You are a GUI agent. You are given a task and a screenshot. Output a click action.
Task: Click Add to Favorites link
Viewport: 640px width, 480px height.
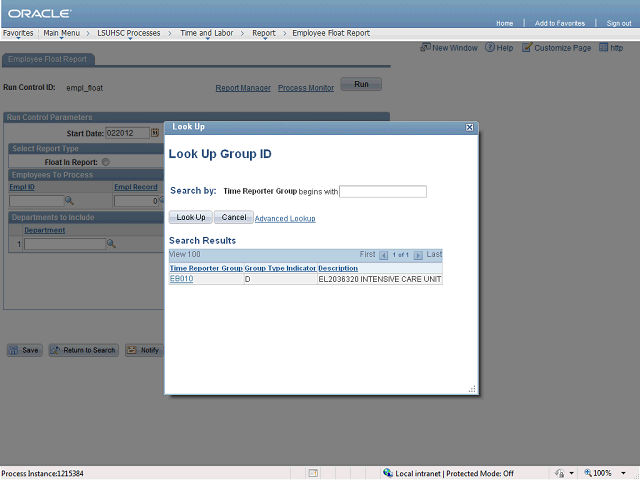[560, 23]
